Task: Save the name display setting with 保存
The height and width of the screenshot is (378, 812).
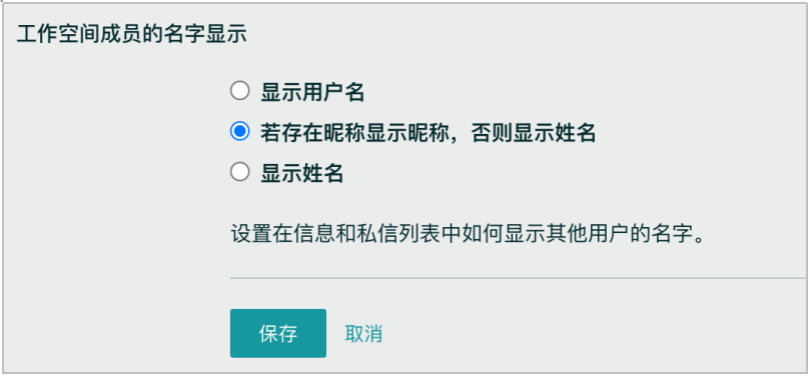Action: 278,333
